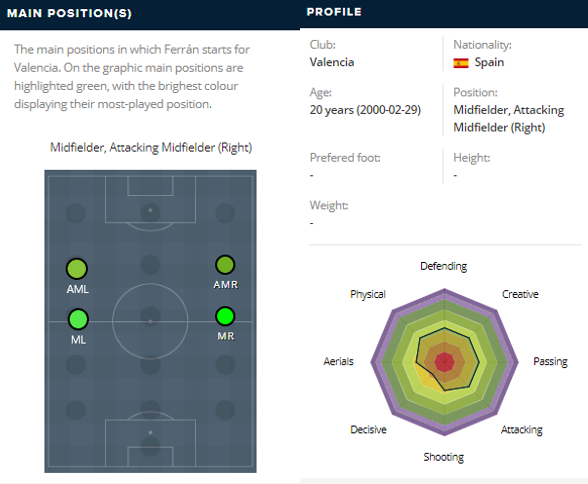
Task: Click the Valencia club name
Action: pyautogui.click(x=332, y=62)
